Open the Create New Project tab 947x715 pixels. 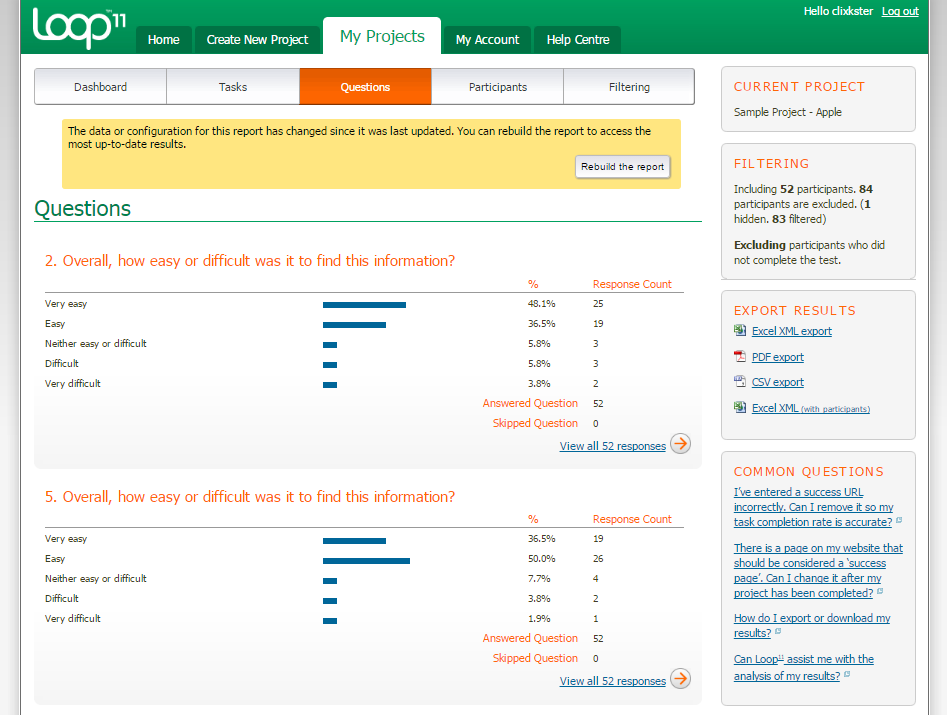[257, 40]
